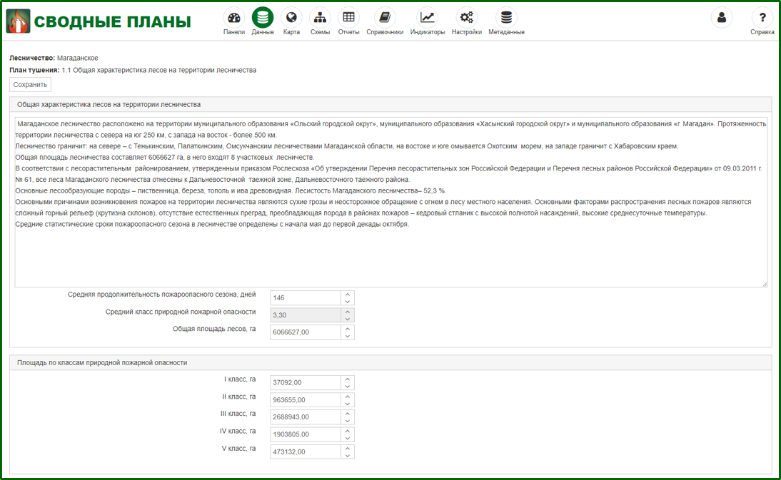This screenshot has height=480, width=781.
Task: Focus the fire season duration field 146
Action: (x=305, y=298)
